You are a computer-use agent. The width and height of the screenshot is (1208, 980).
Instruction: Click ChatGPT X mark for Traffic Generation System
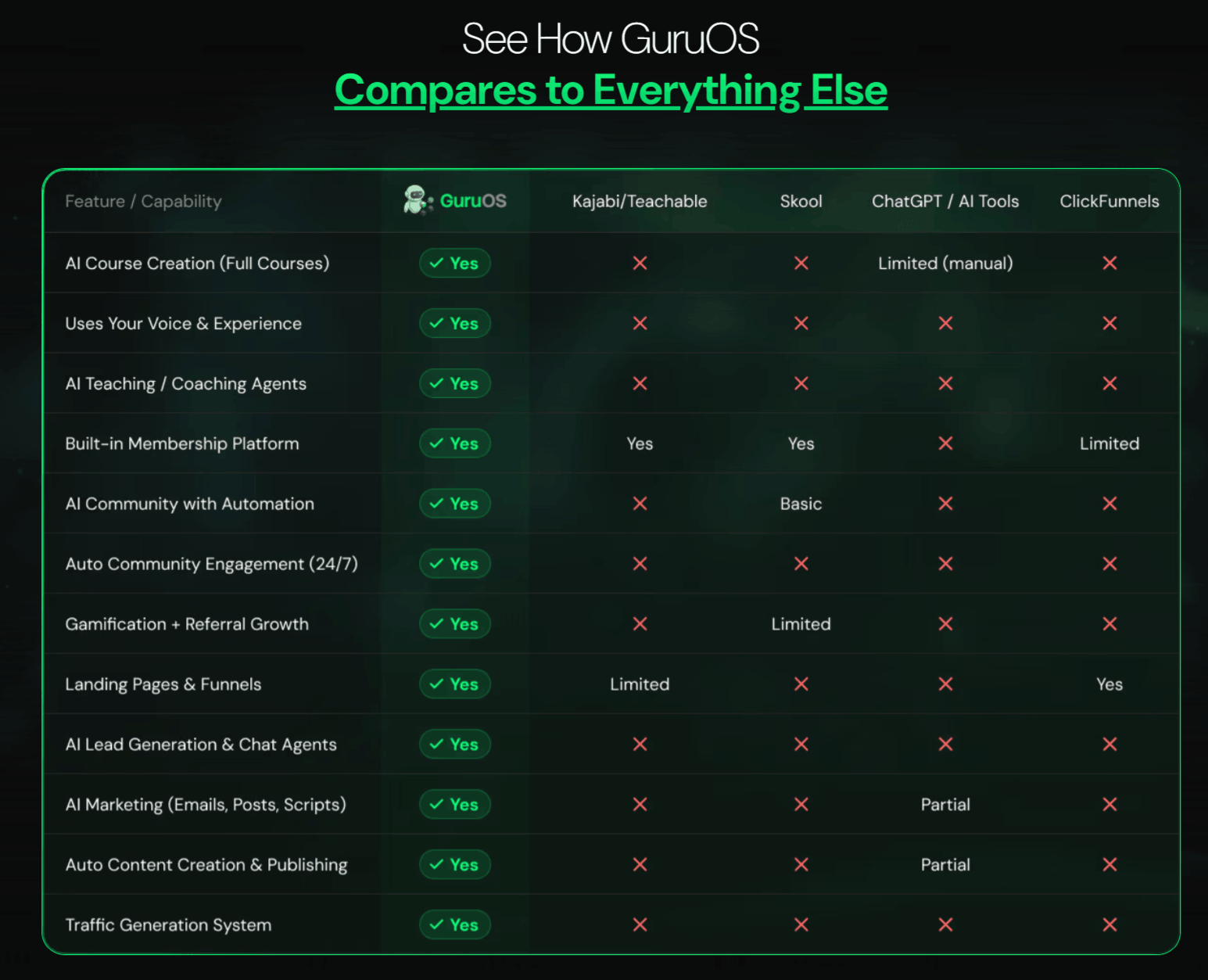coord(945,924)
